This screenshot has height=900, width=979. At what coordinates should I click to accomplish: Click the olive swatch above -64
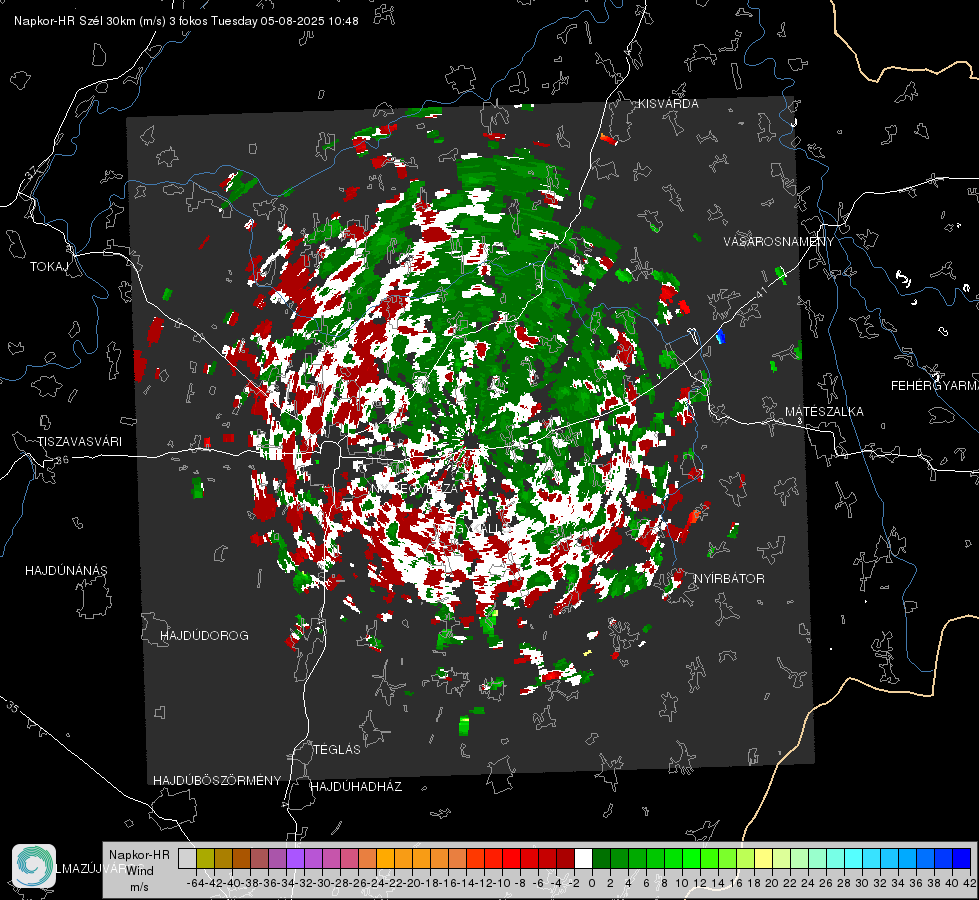[205, 858]
